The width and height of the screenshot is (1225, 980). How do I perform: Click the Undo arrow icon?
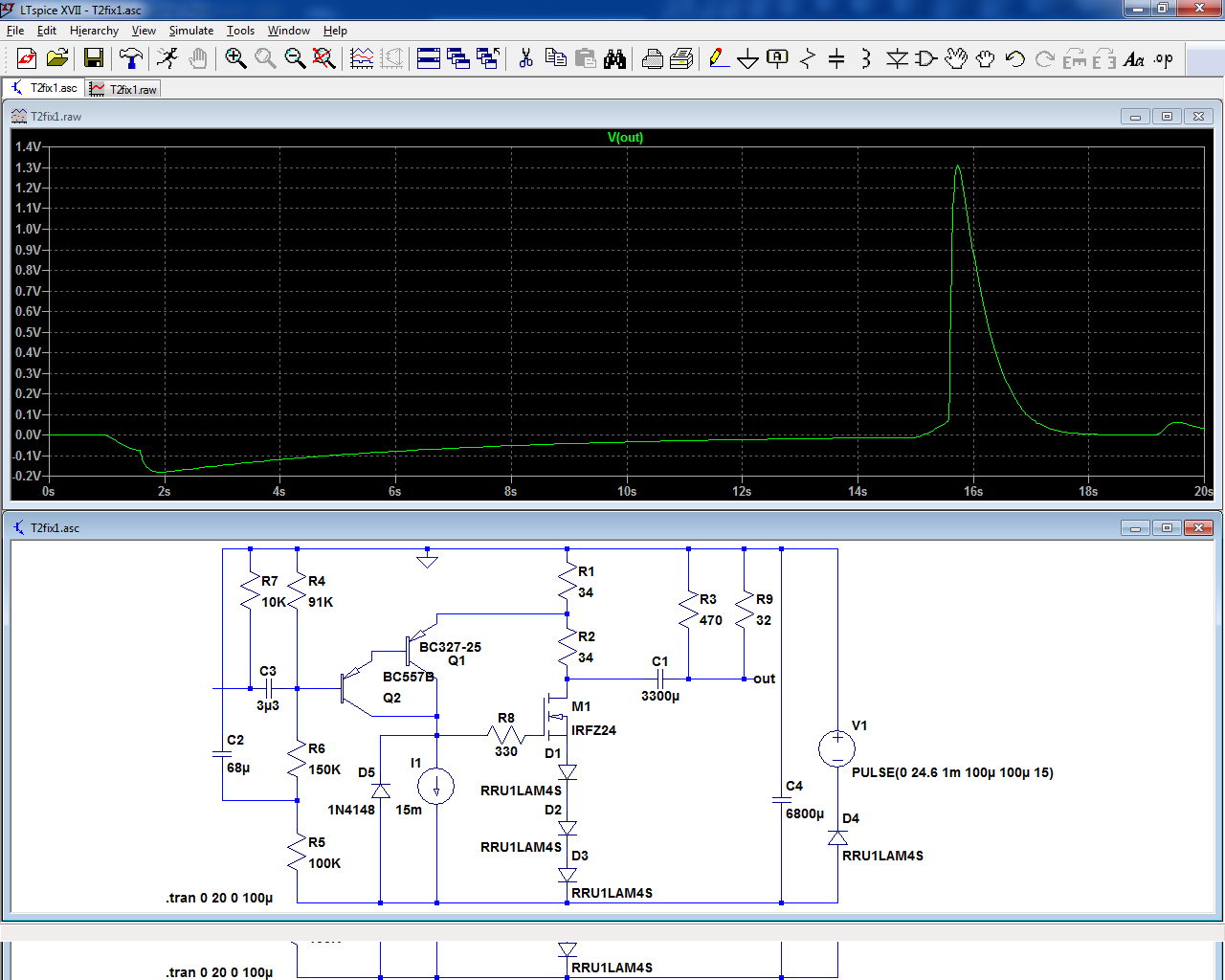pos(1015,58)
